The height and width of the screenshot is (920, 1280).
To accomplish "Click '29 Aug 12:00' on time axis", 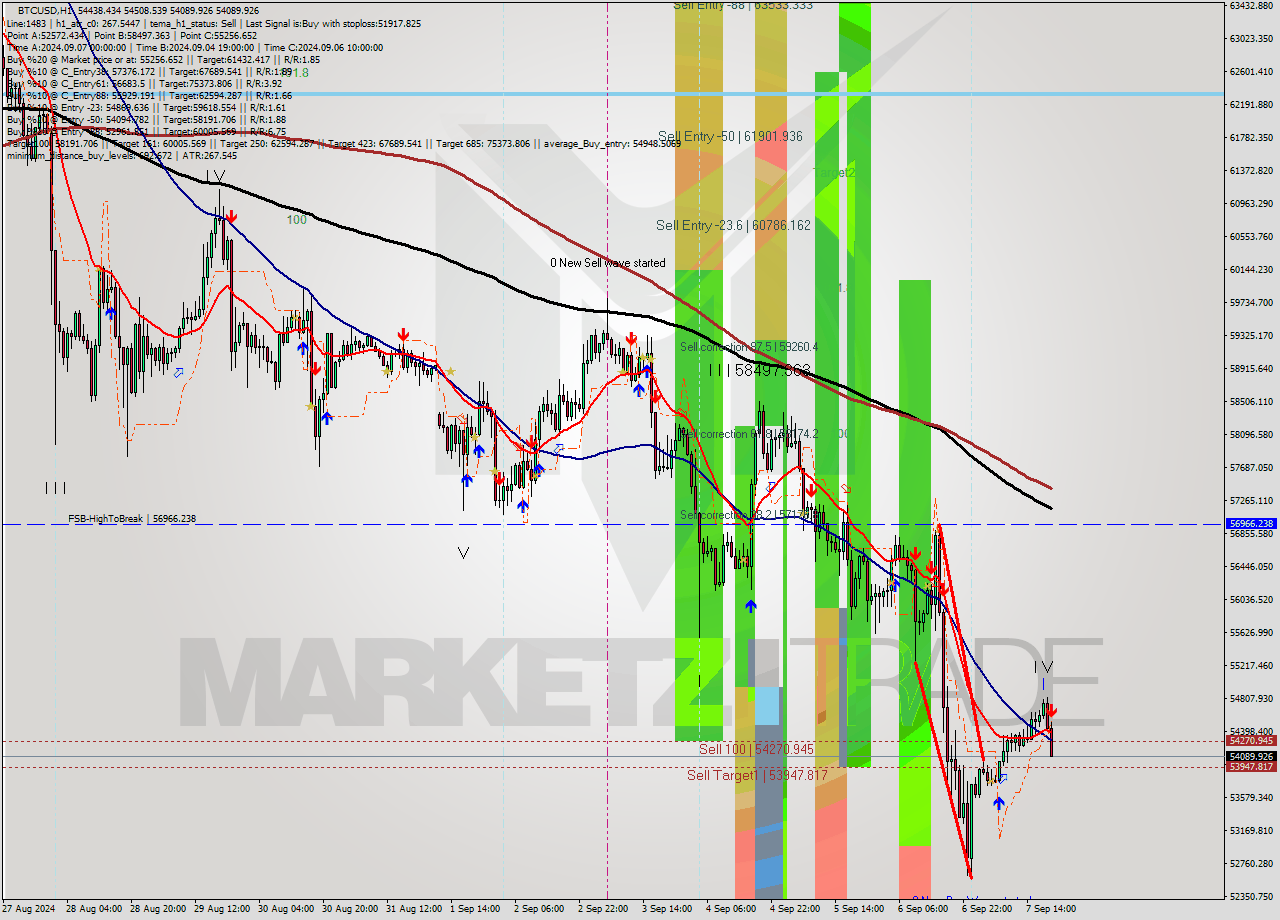I will [222, 909].
